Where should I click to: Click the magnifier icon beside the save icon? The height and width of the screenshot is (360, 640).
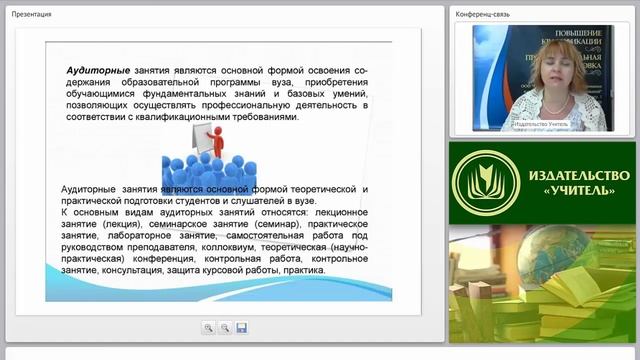[225, 328]
